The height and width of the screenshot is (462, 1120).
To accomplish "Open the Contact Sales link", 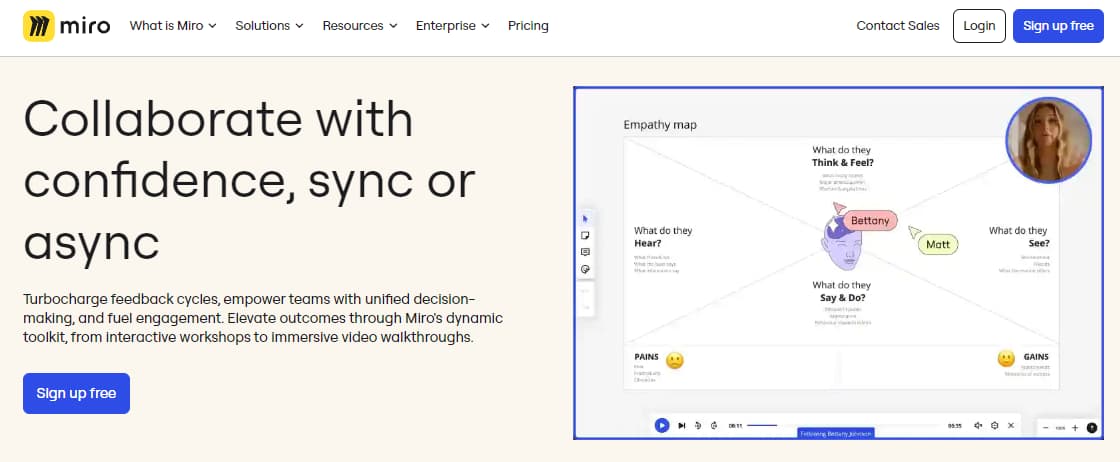I will tap(898, 26).
